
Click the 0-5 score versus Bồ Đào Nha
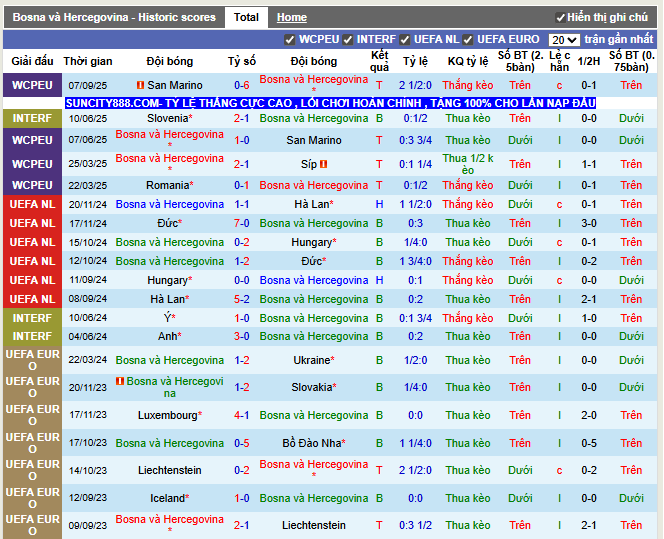[x=242, y=443]
